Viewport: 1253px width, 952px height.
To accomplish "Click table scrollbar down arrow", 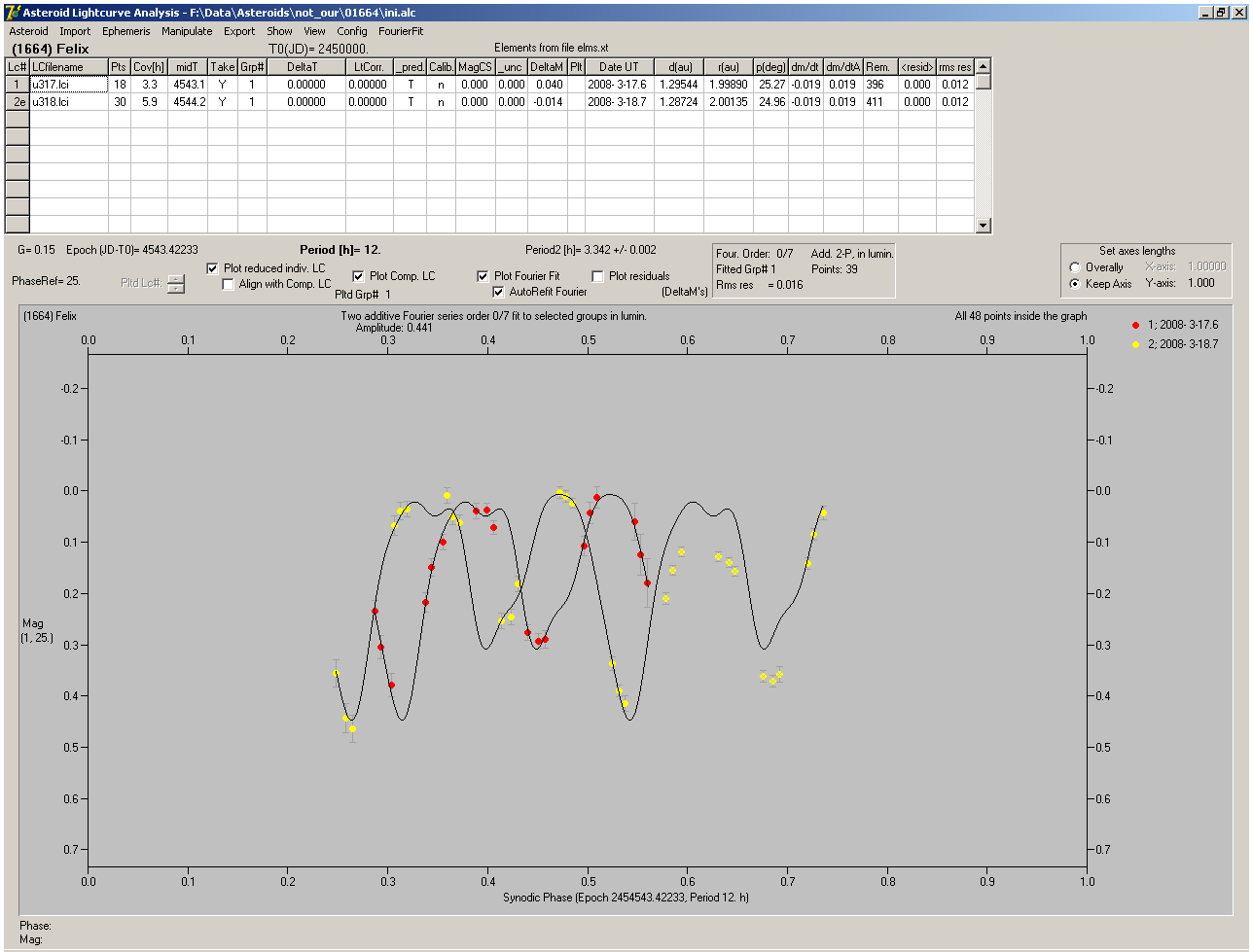I will tap(984, 226).
